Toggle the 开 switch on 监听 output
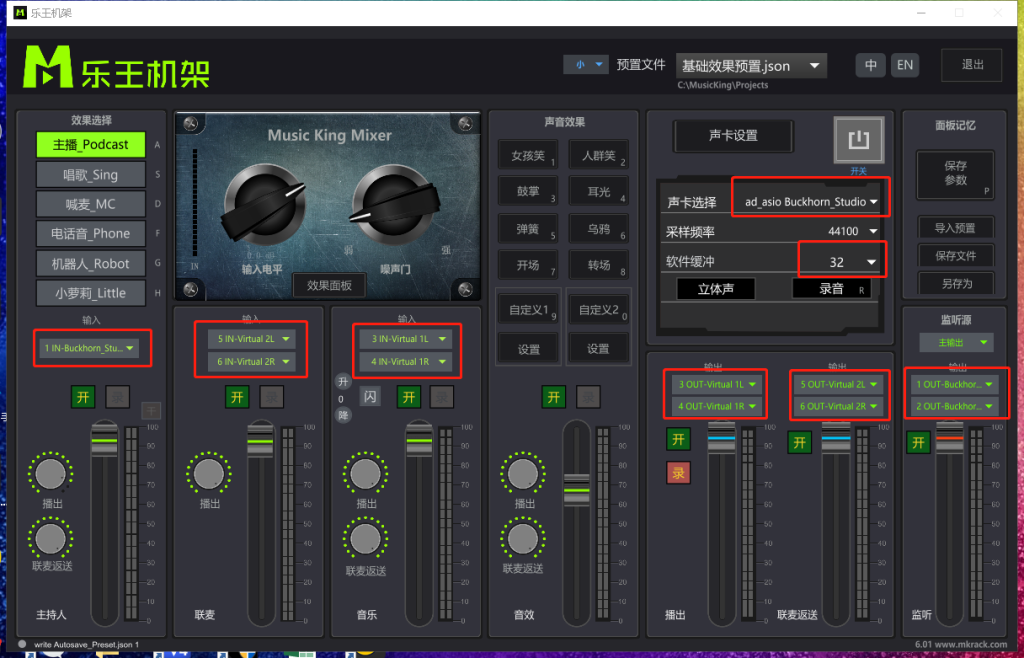The width and height of the screenshot is (1024, 658). tap(918, 443)
